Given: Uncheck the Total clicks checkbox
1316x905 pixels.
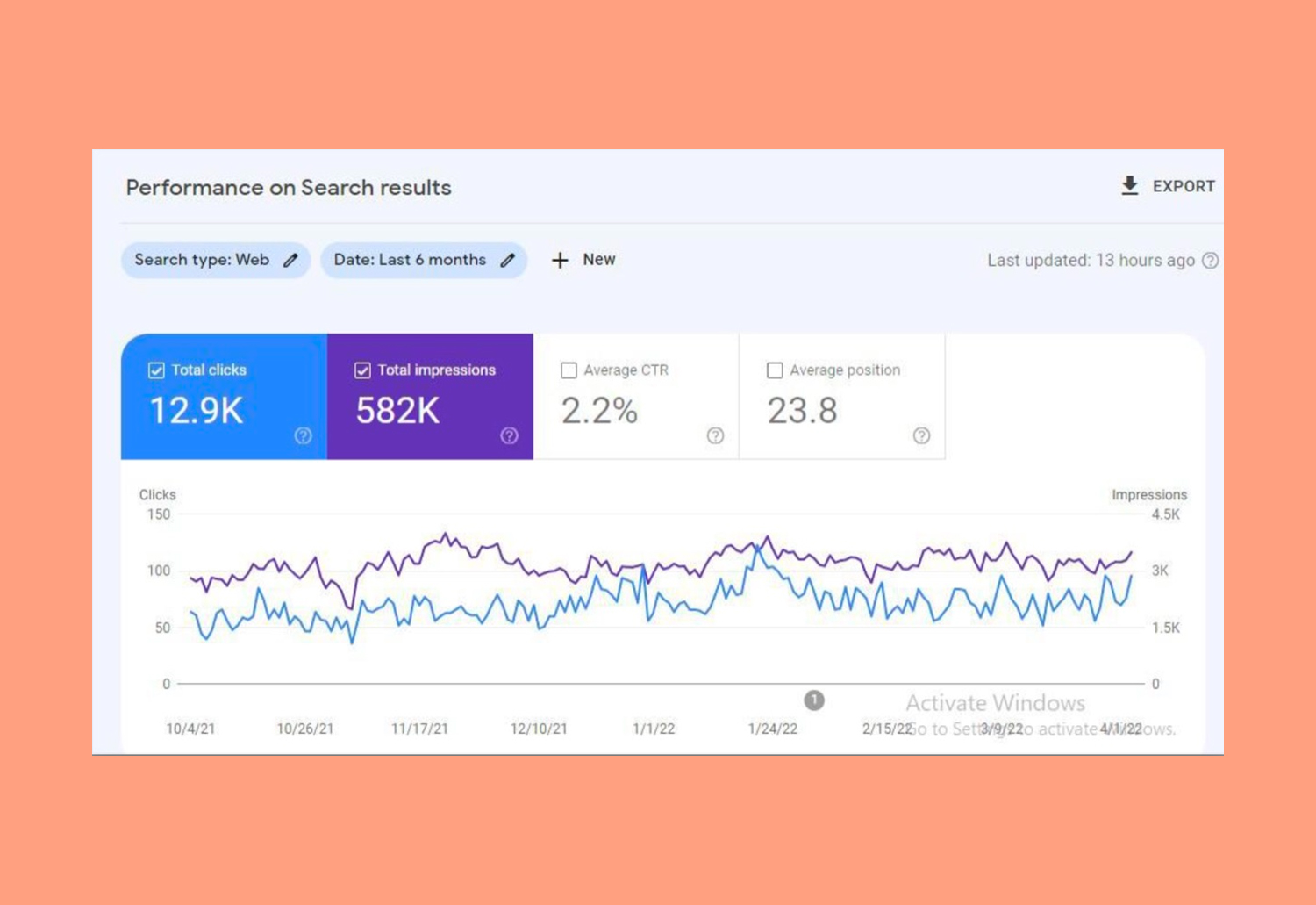Looking at the screenshot, I should click(156, 370).
